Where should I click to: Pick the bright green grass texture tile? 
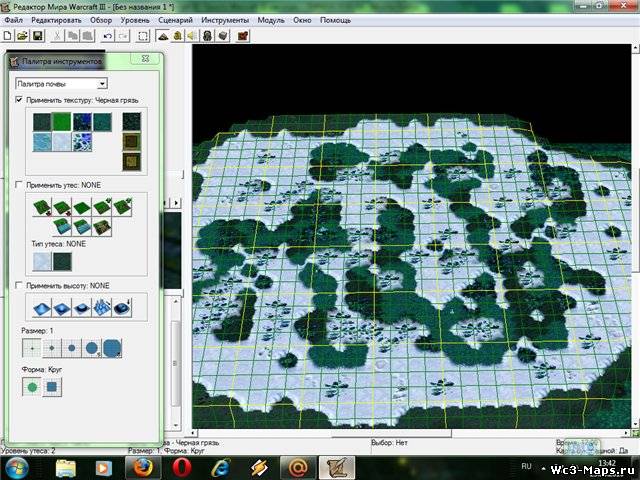click(61, 121)
